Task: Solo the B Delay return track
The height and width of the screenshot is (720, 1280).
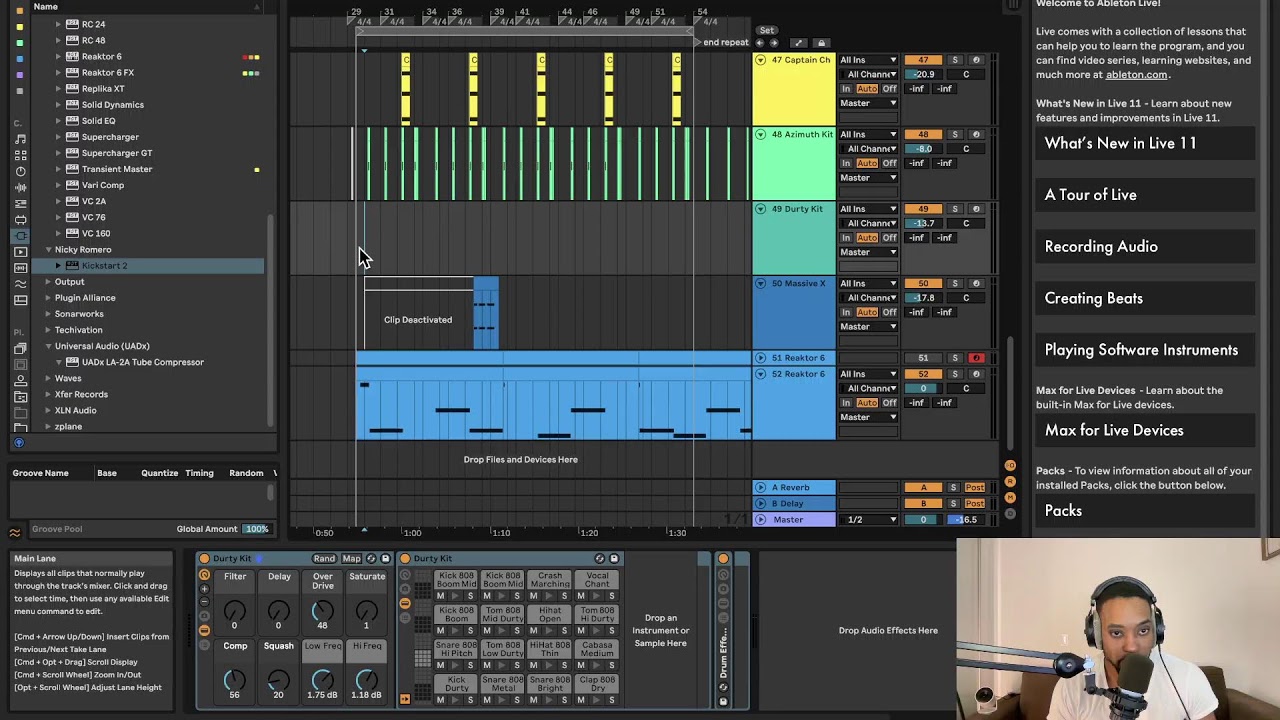Action: pos(954,504)
